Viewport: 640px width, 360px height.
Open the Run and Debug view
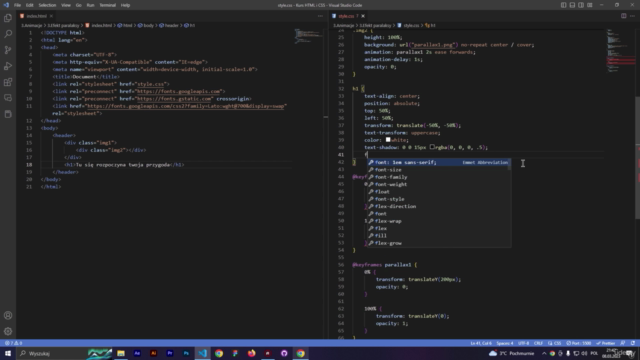tap(8, 66)
